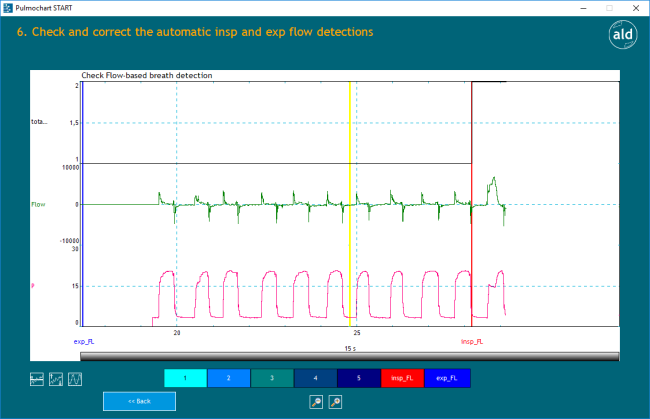Click the first graph view icon
Image resolution: width=650 pixels, height=419 pixels.
pyautogui.click(x=37, y=379)
